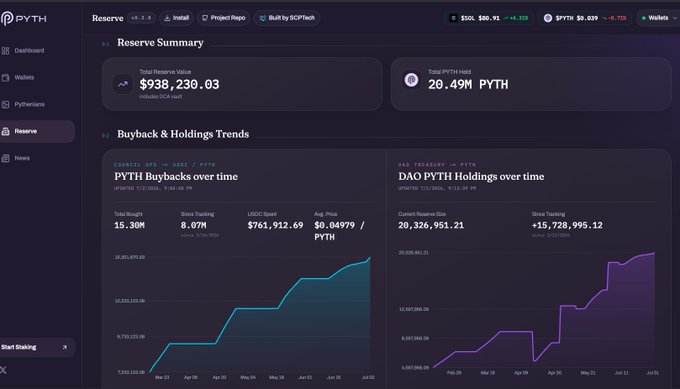This screenshot has height=389, width=680.
Task: Click the Since Tracking 8.07M value
Action: 193,225
